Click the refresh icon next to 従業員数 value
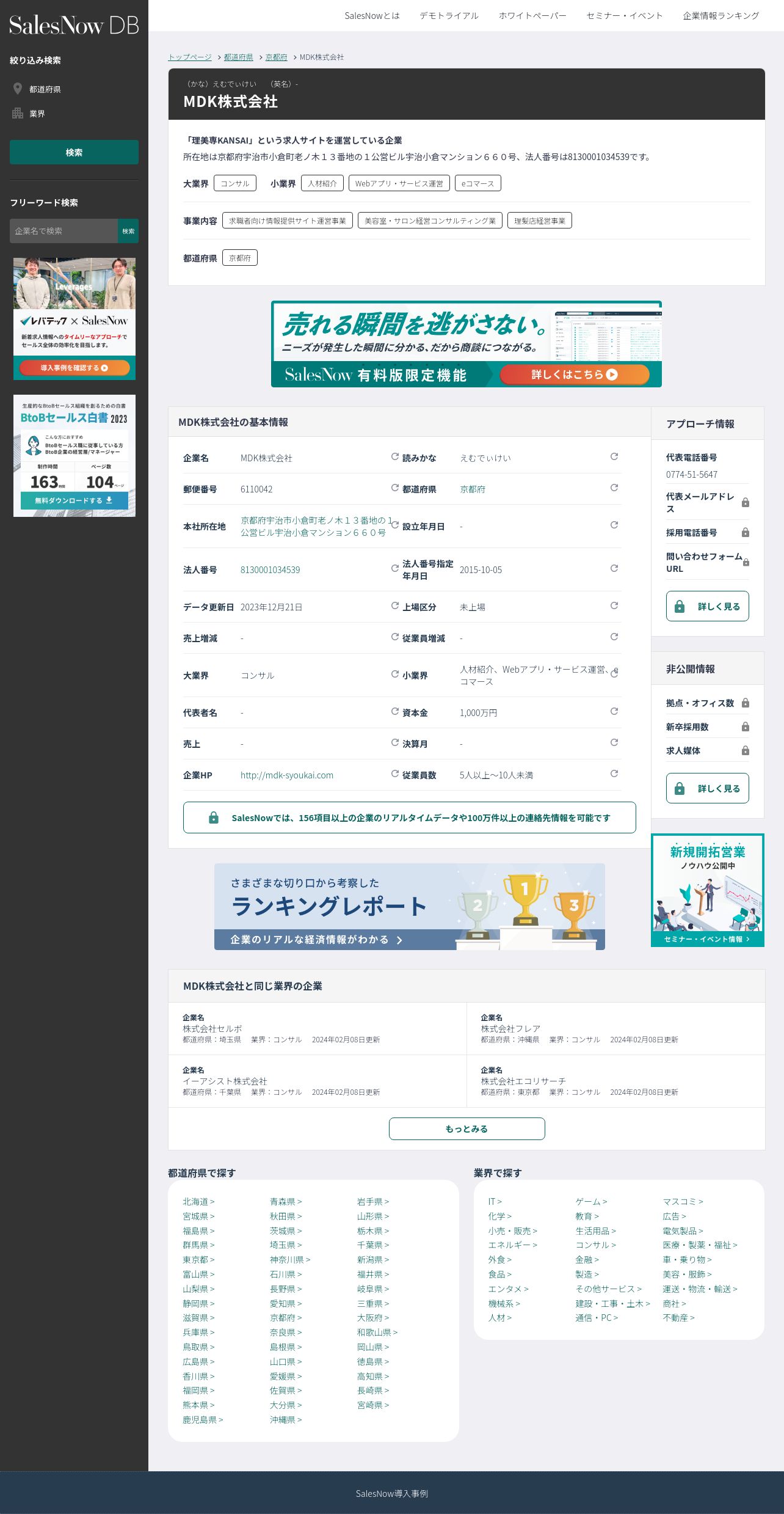784x1514 pixels. [x=614, y=773]
